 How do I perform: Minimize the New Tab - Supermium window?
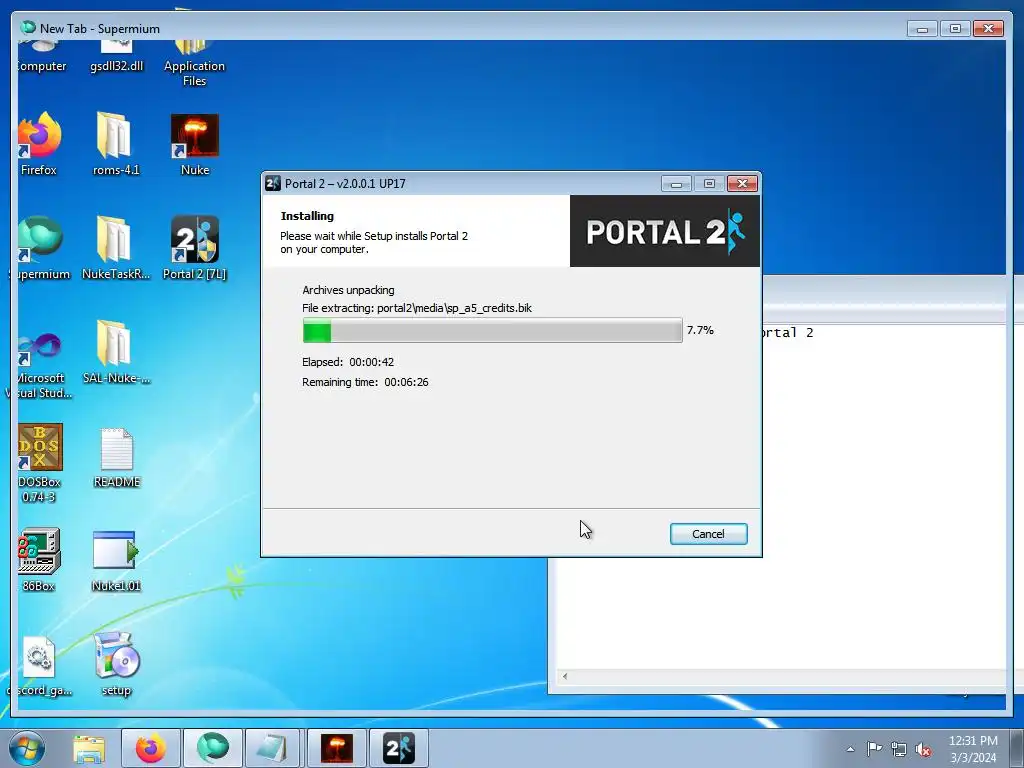pyautogui.click(x=922, y=29)
